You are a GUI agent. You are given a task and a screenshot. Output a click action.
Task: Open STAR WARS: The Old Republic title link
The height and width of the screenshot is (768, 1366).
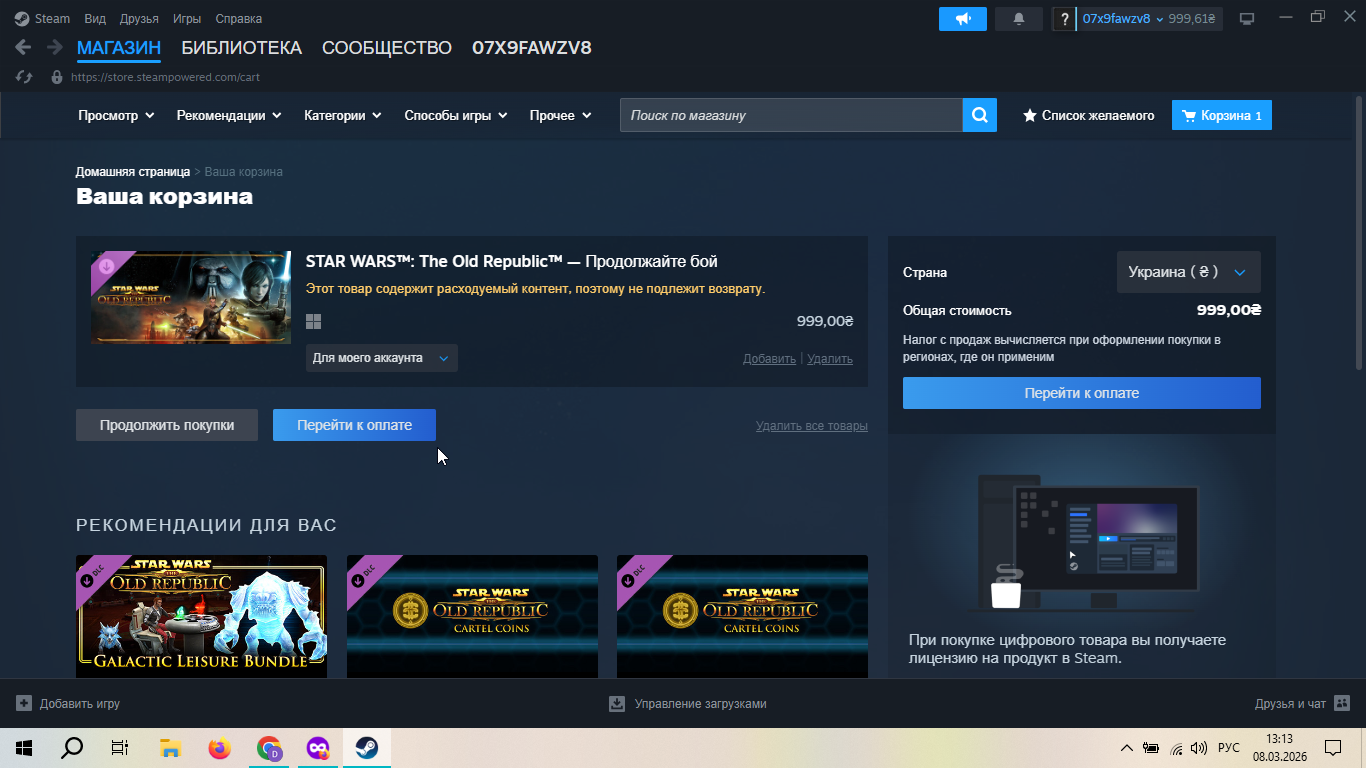pos(512,262)
